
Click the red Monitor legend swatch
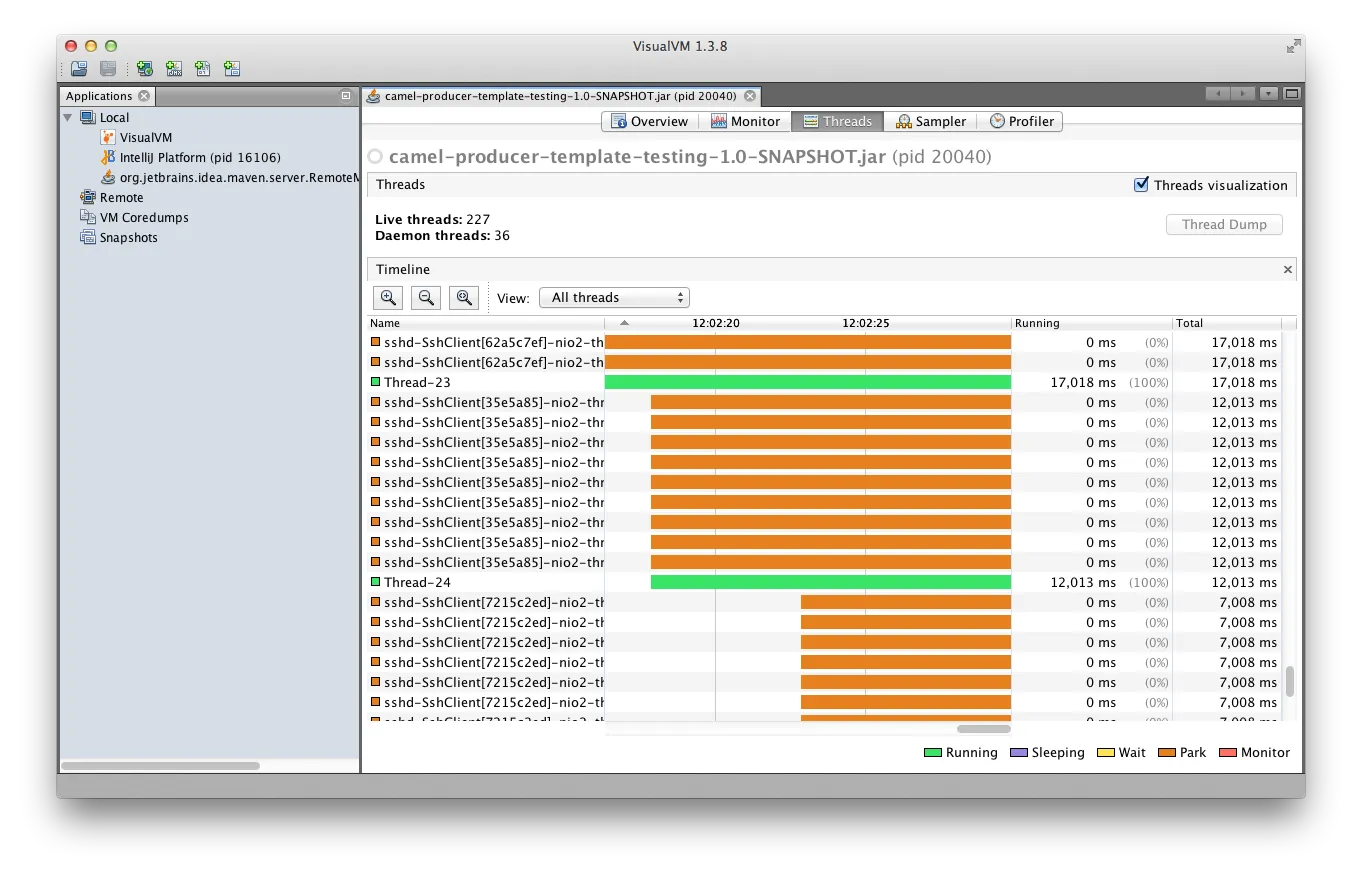pos(1227,752)
